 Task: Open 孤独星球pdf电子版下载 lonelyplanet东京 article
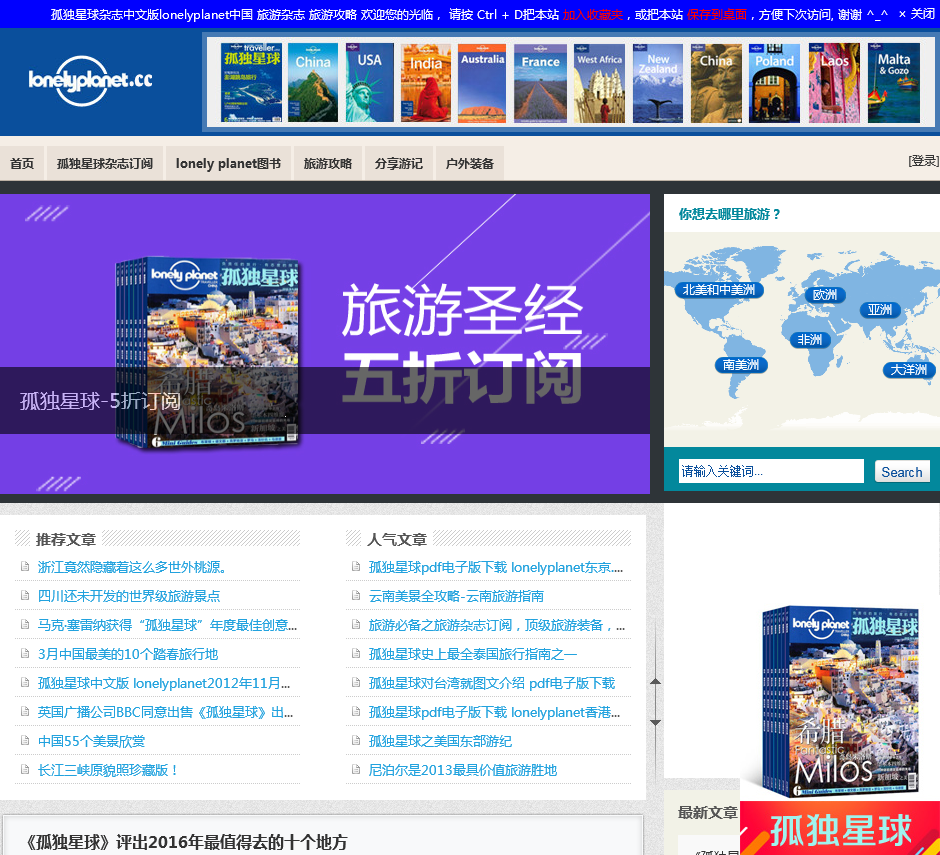click(x=496, y=567)
